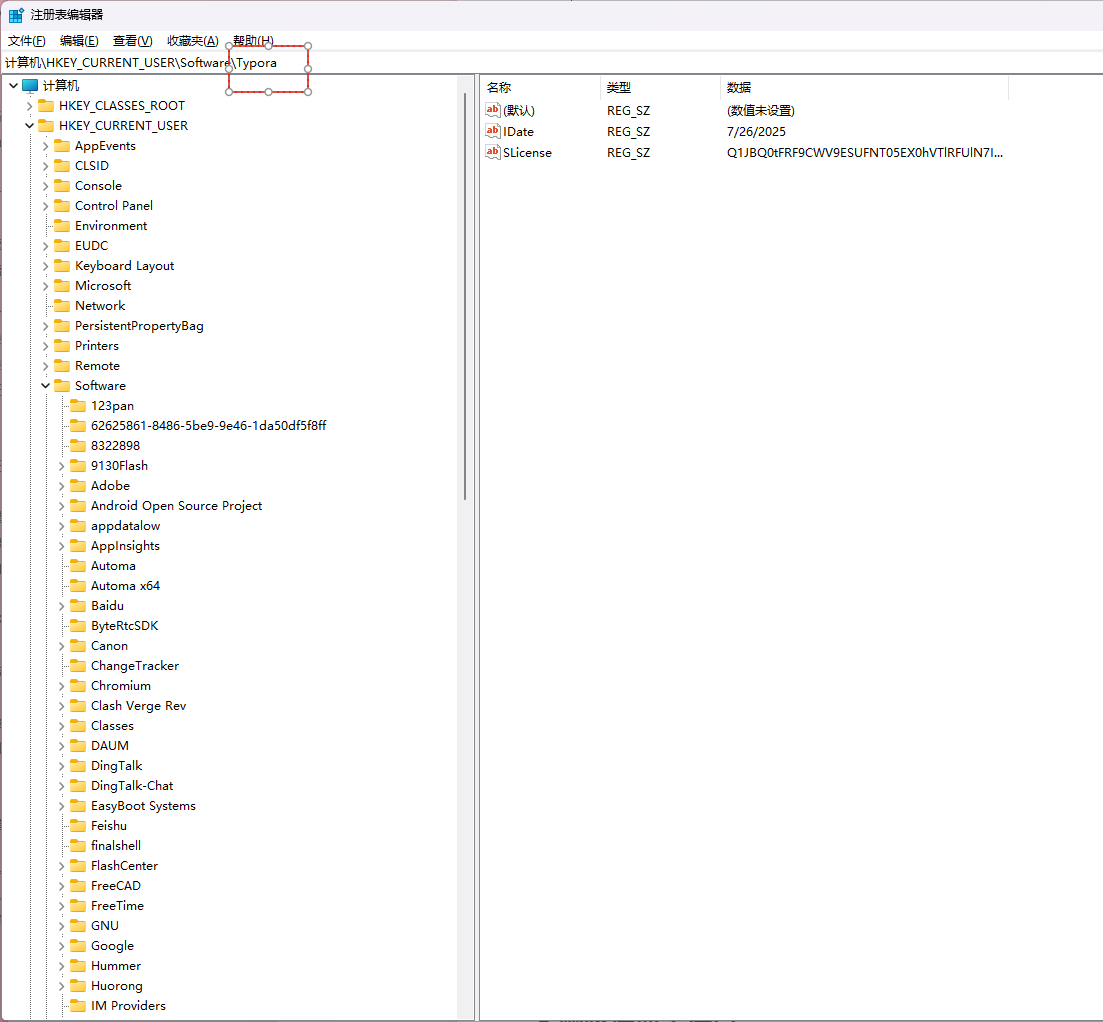This screenshot has width=1103, height=1022.
Task: Open the 收藏夹(A) favorites menu
Action: [192, 41]
